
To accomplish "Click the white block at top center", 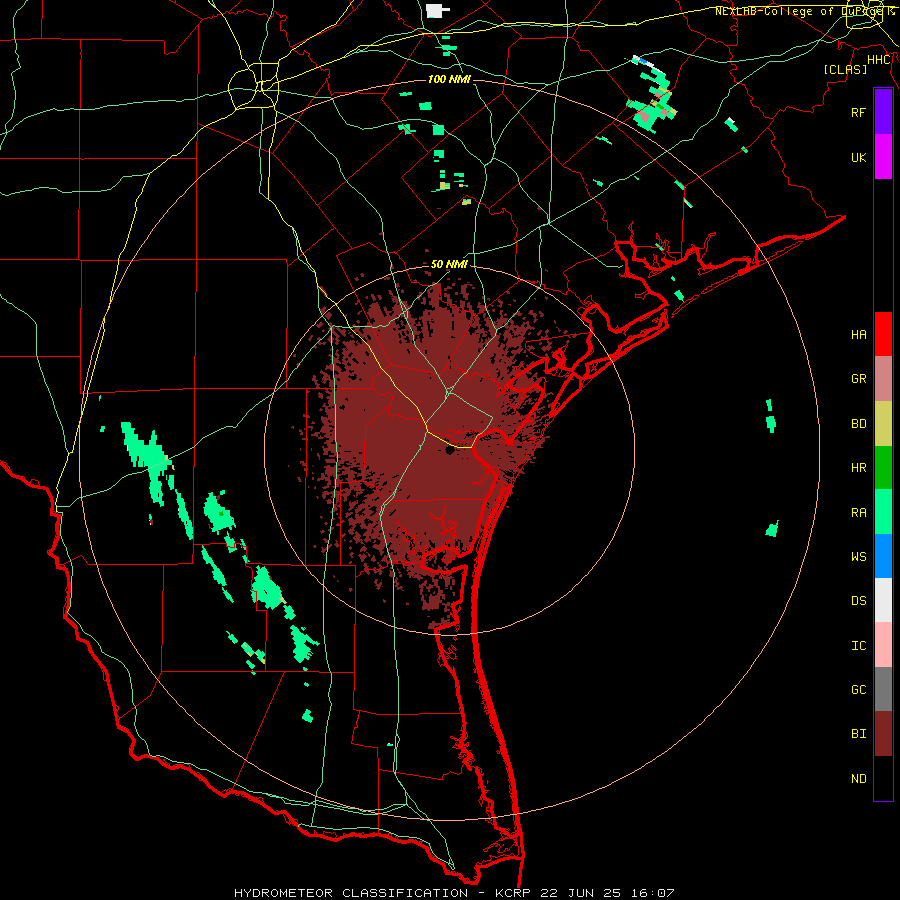I will click(437, 10).
